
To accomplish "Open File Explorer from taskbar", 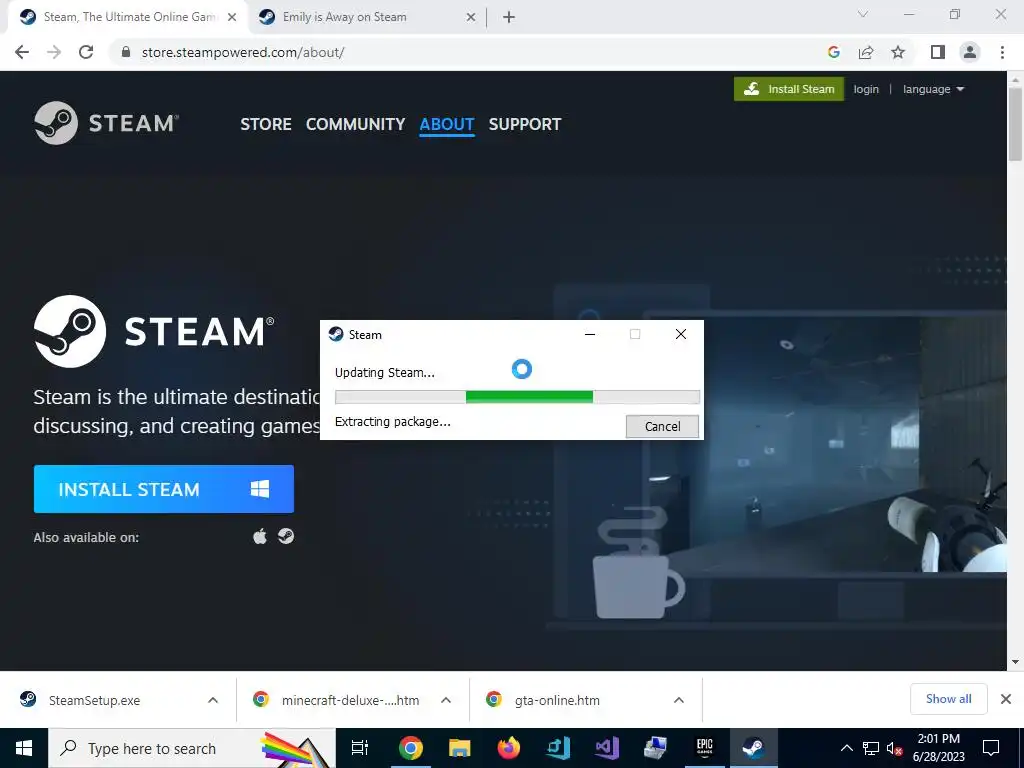I will pos(460,748).
